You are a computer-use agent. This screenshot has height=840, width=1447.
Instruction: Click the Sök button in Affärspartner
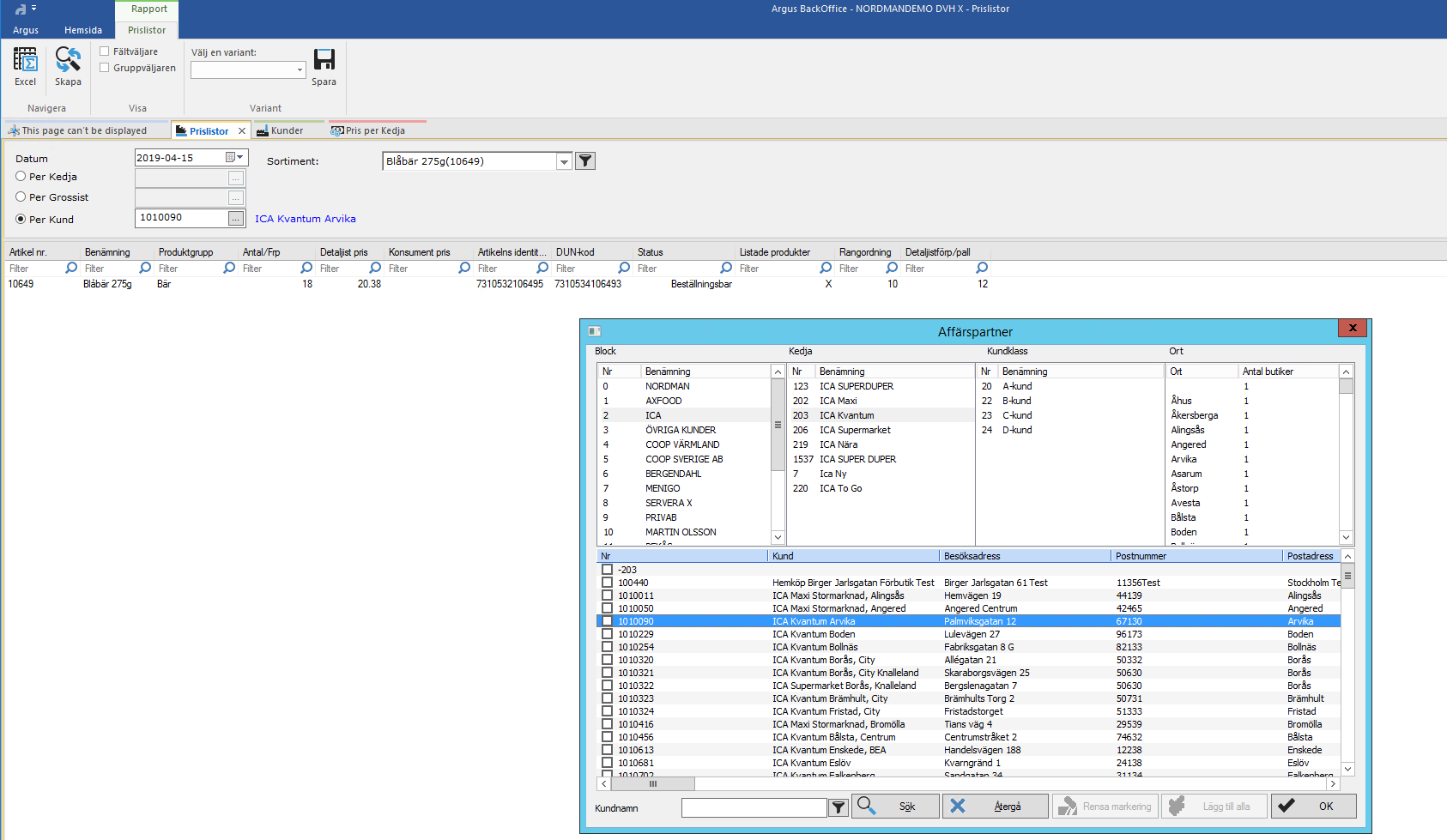pyautogui.click(x=895, y=807)
